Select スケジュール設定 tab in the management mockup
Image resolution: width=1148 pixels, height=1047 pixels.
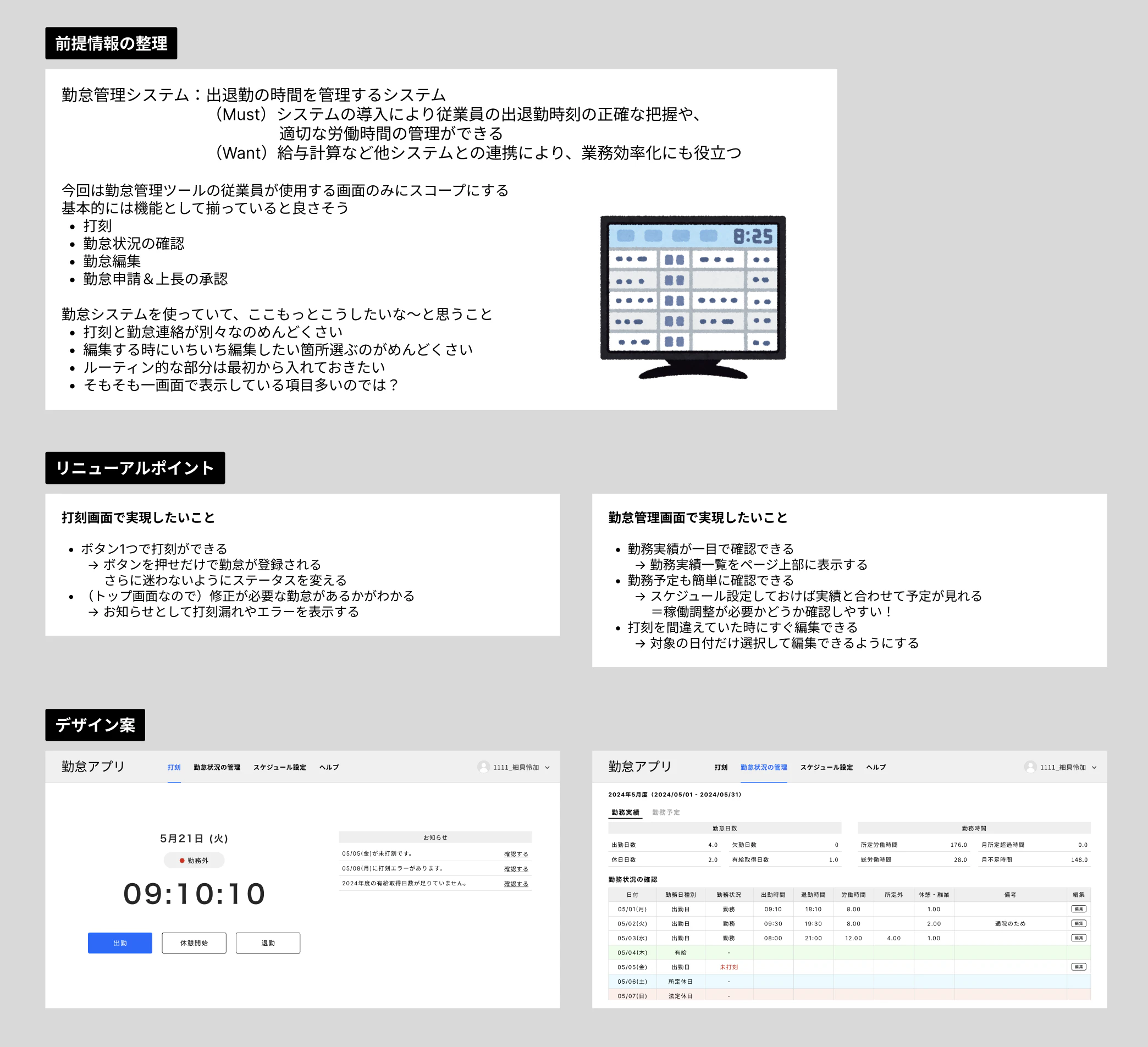826,767
